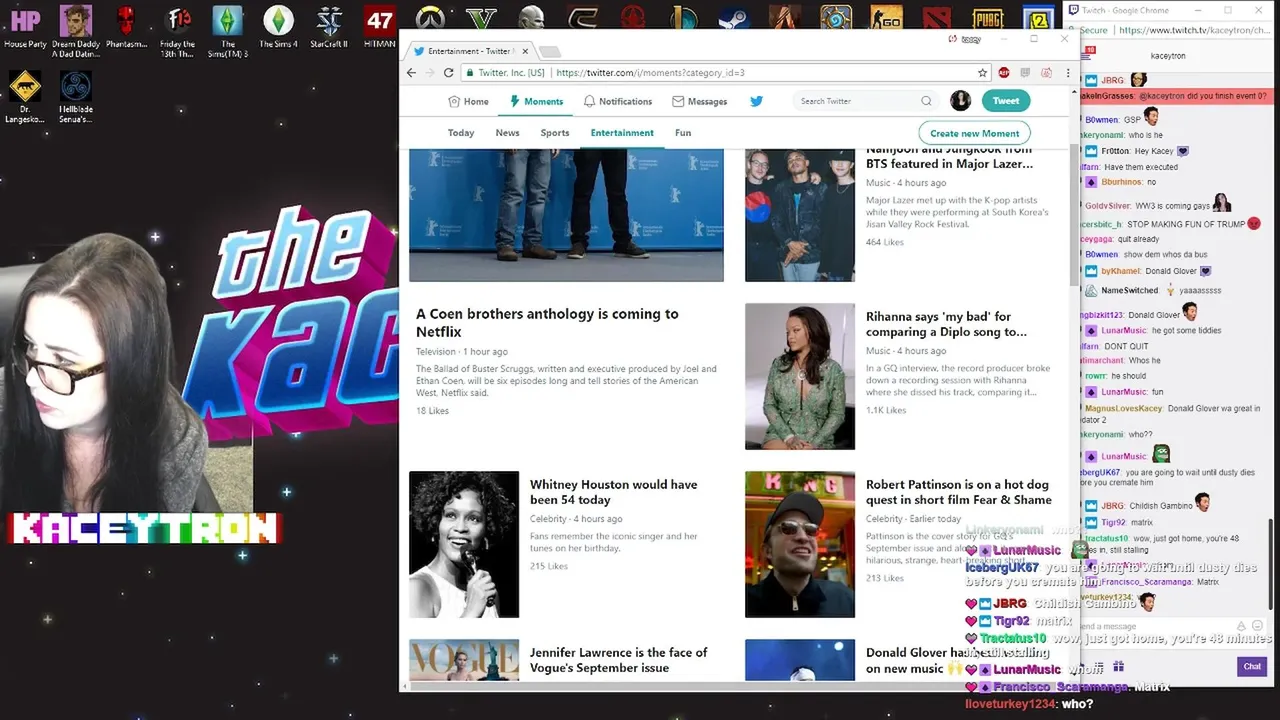Open Jennifer Lawrence Vogue September issue headline

click(x=619, y=660)
